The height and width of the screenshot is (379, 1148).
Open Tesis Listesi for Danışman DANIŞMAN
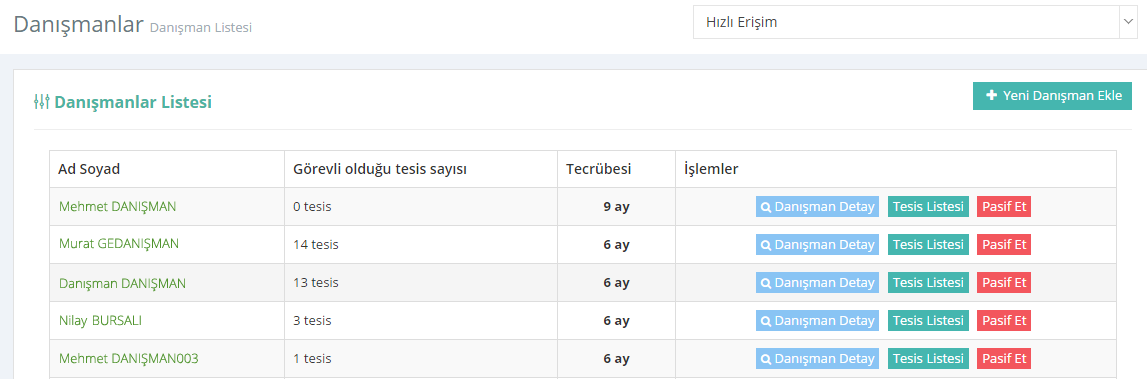(x=928, y=283)
